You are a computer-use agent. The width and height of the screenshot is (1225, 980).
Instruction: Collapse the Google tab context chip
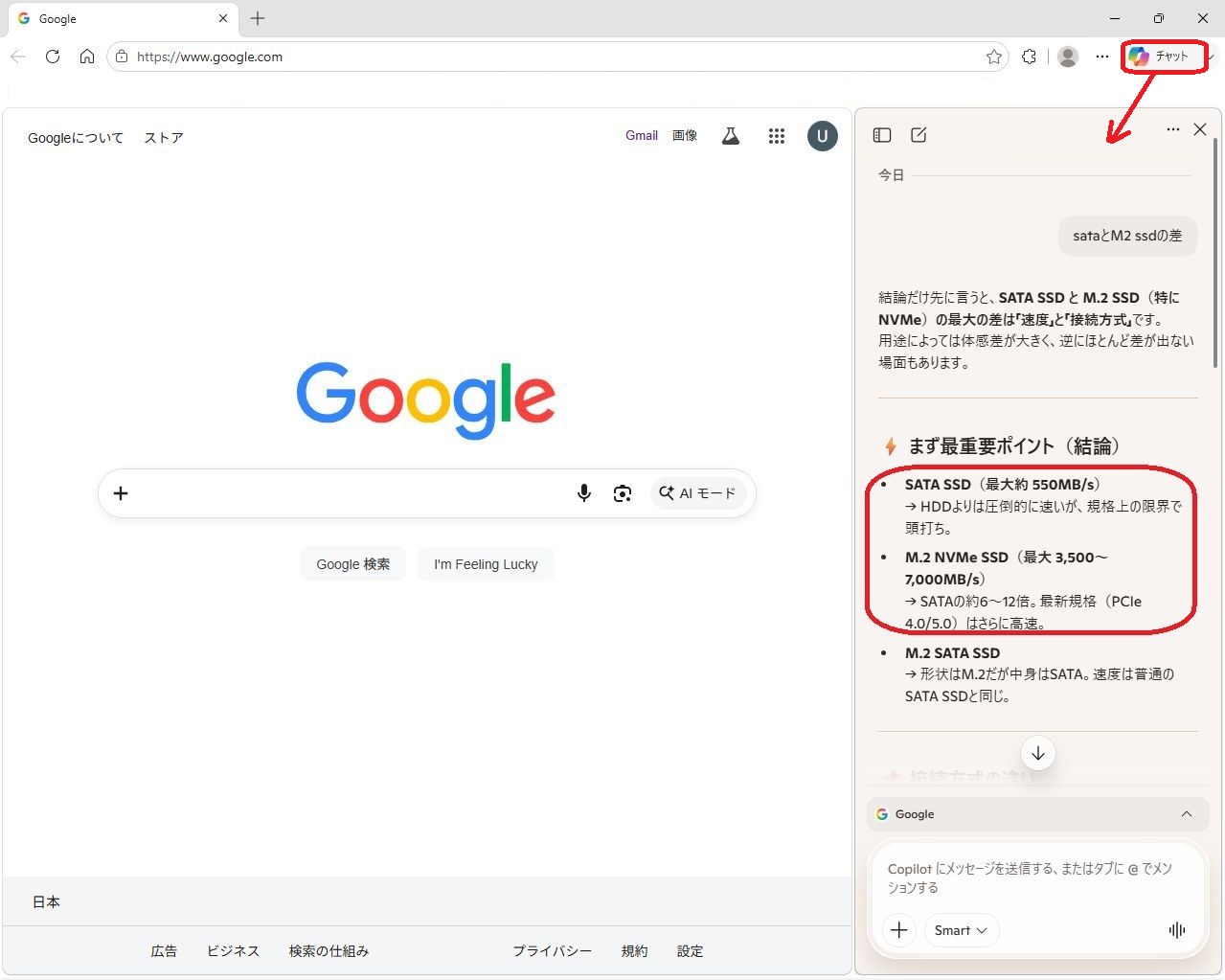(x=1187, y=814)
